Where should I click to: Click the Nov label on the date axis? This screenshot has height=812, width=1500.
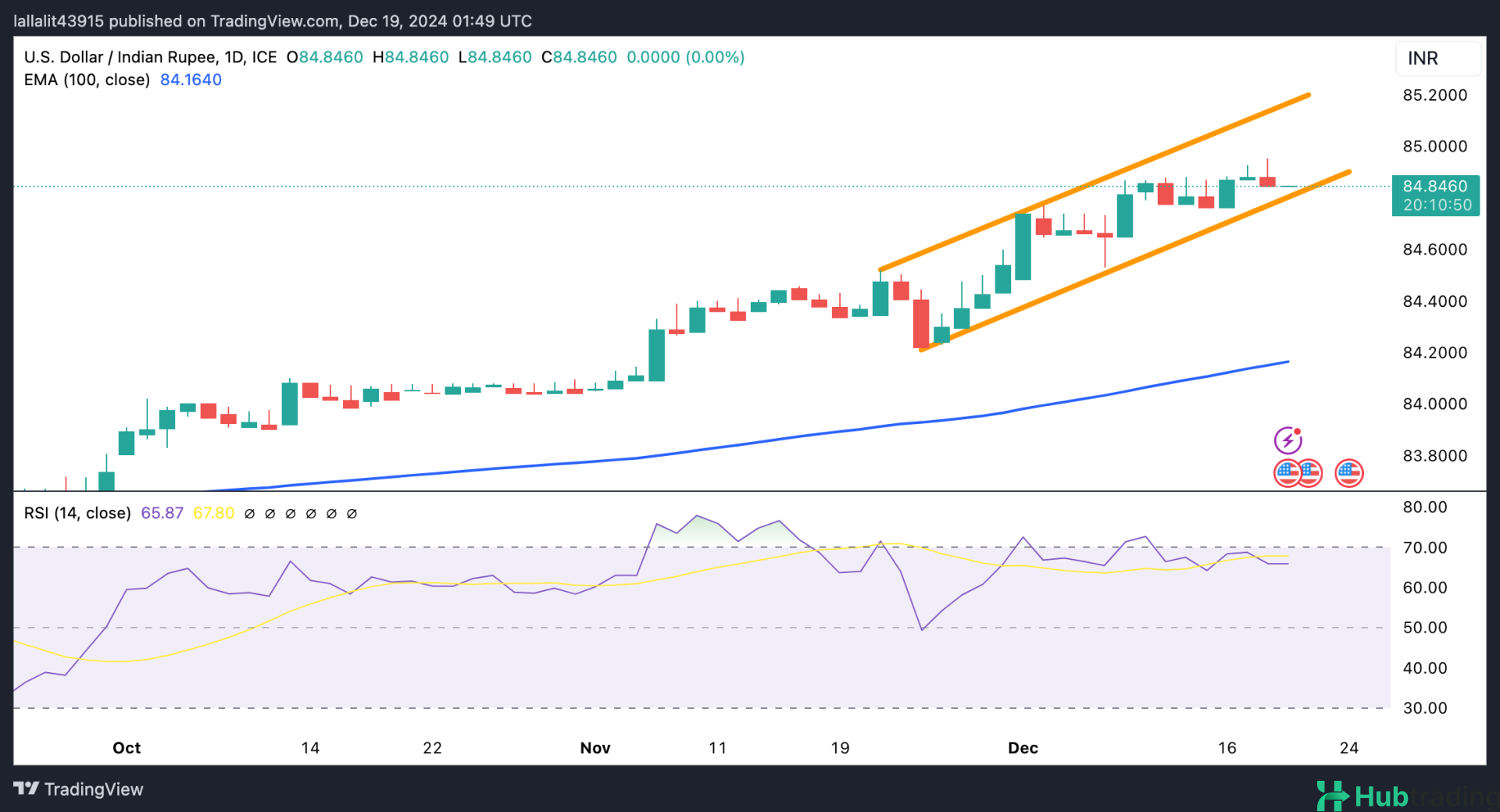click(595, 748)
